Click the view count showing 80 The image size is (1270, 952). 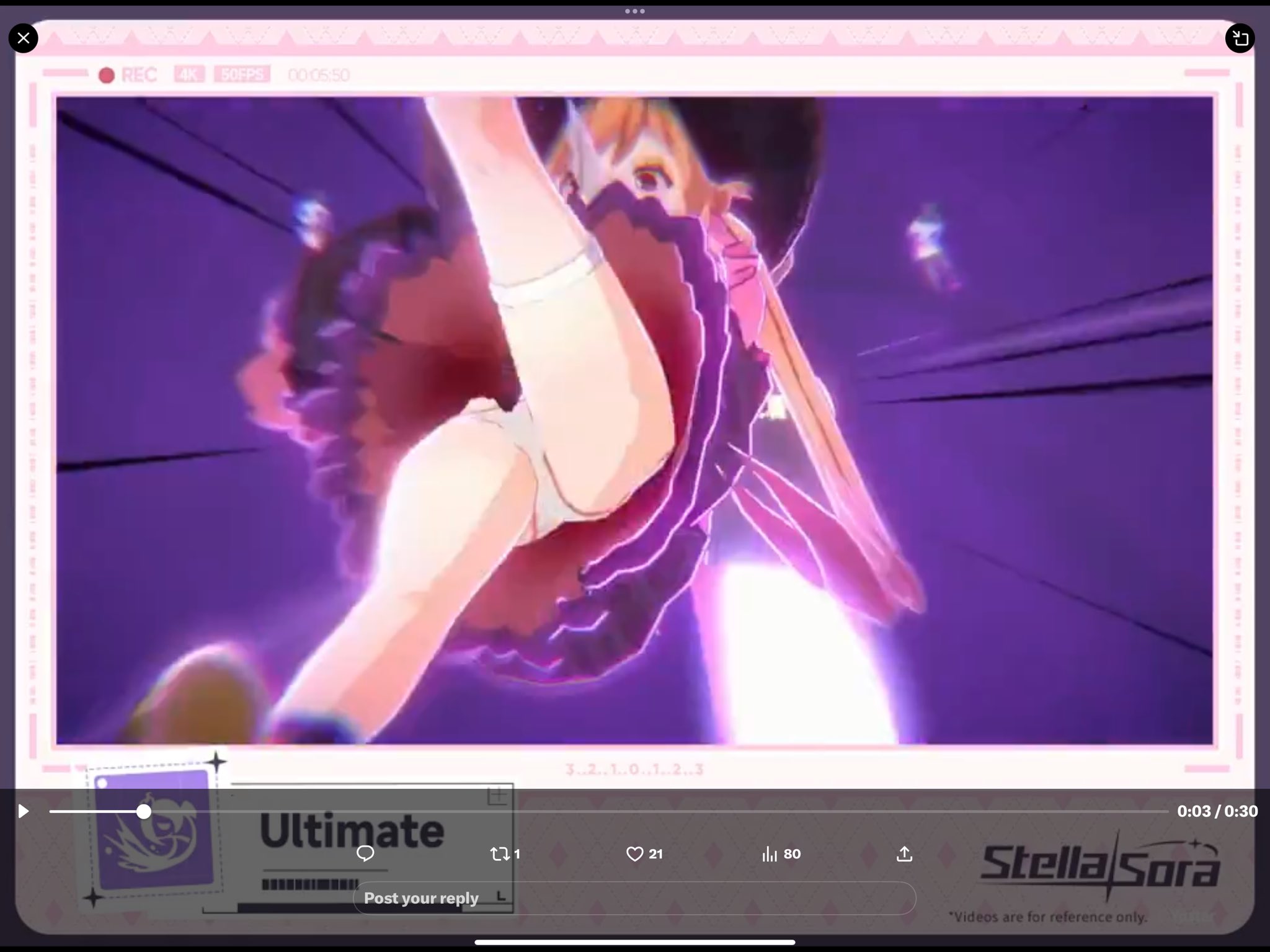(x=792, y=854)
